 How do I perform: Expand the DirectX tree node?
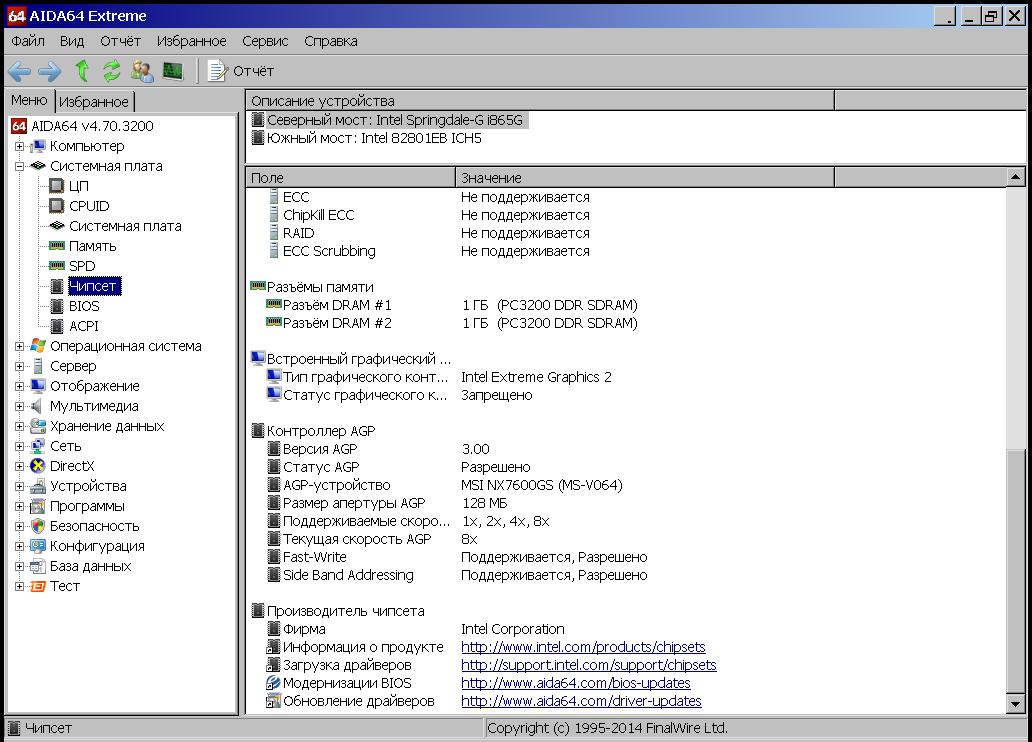19,467
